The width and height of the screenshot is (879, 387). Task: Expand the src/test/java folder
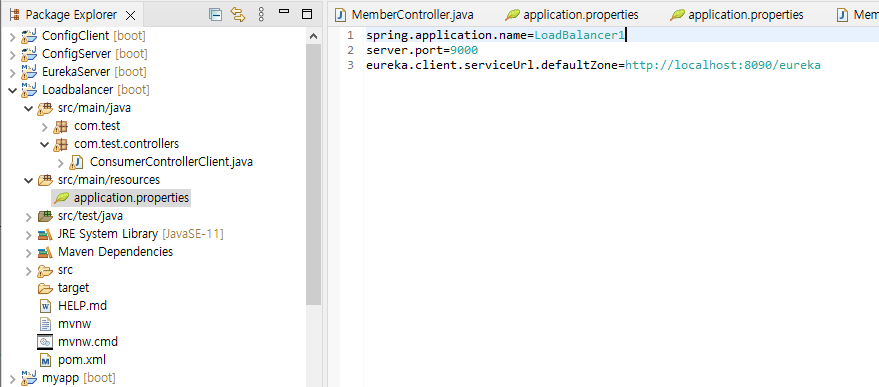tap(29, 216)
